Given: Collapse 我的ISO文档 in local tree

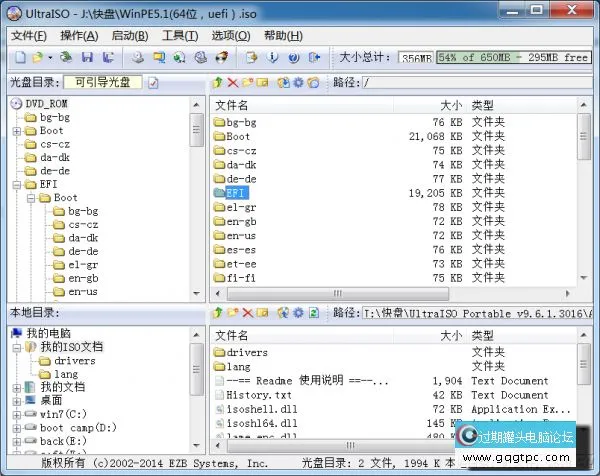Looking at the screenshot, I should click(16, 348).
